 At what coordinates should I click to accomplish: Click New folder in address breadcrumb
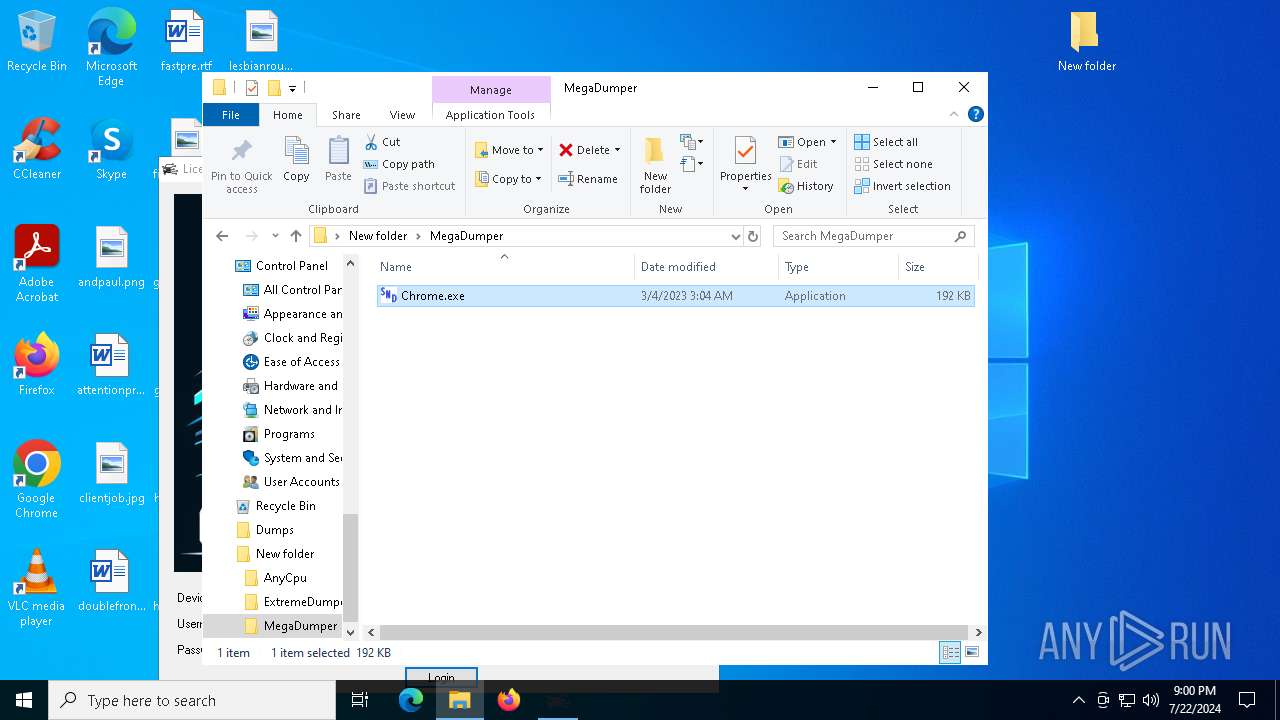378,236
